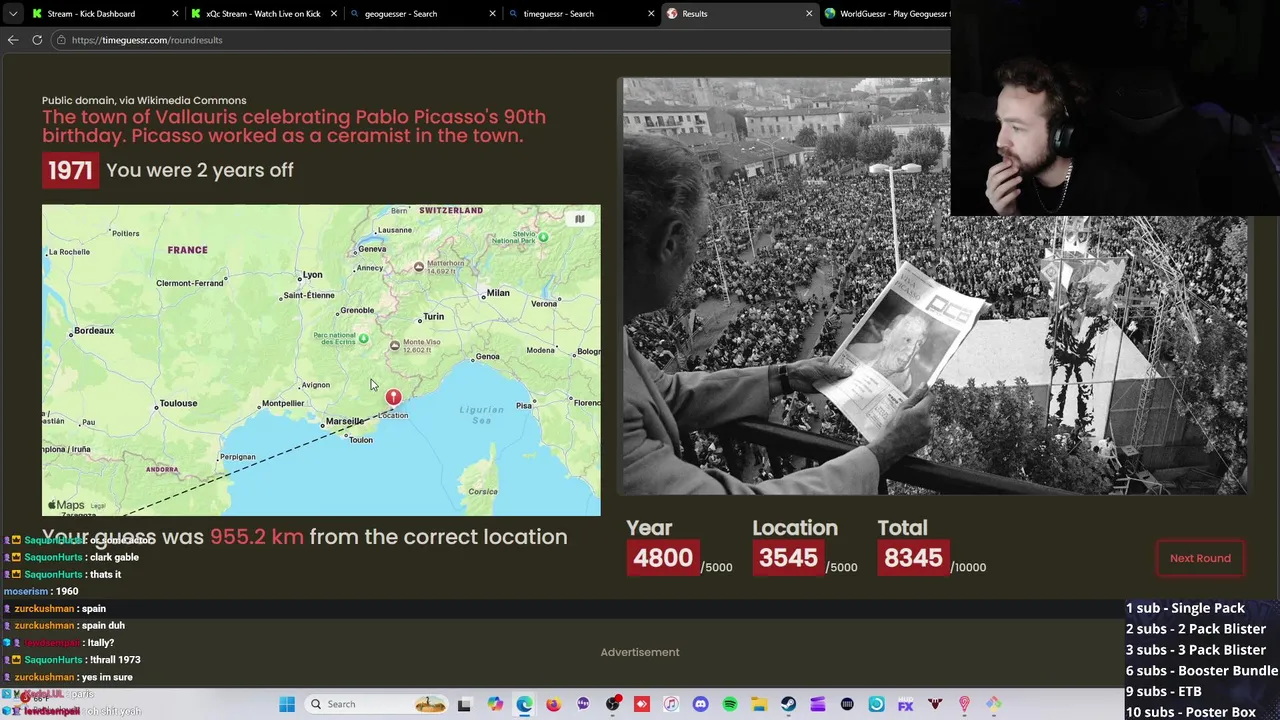Click the Toulouse label on map
Viewport: 1280px width, 720px height.
[178, 403]
